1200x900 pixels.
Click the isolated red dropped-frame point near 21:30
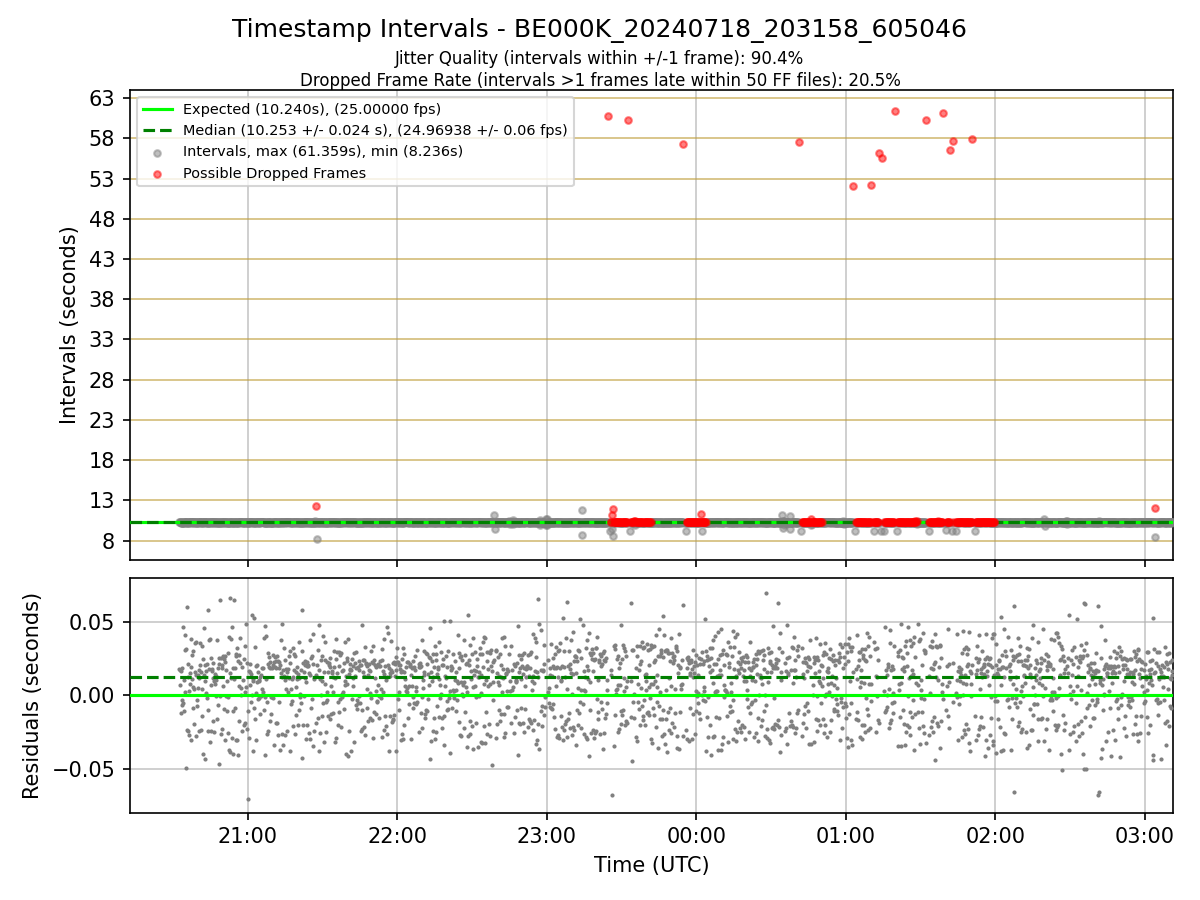click(316, 506)
